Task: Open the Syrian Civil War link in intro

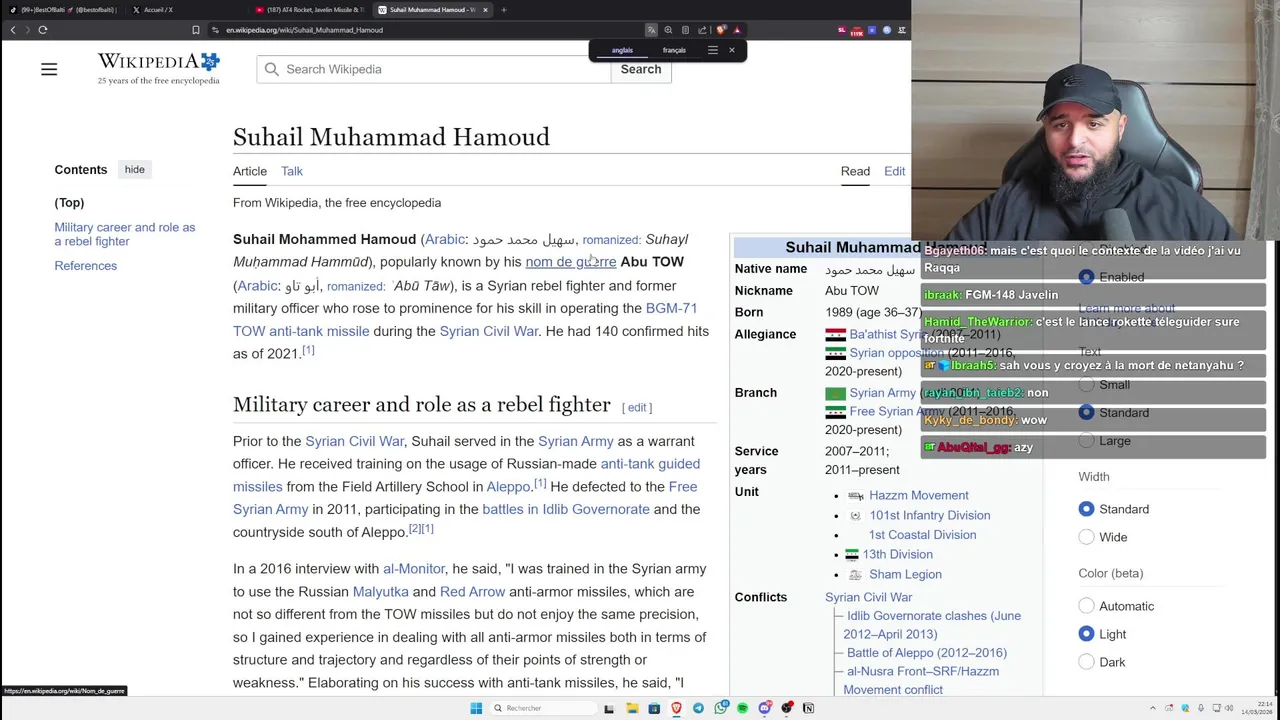Action: pos(489,331)
